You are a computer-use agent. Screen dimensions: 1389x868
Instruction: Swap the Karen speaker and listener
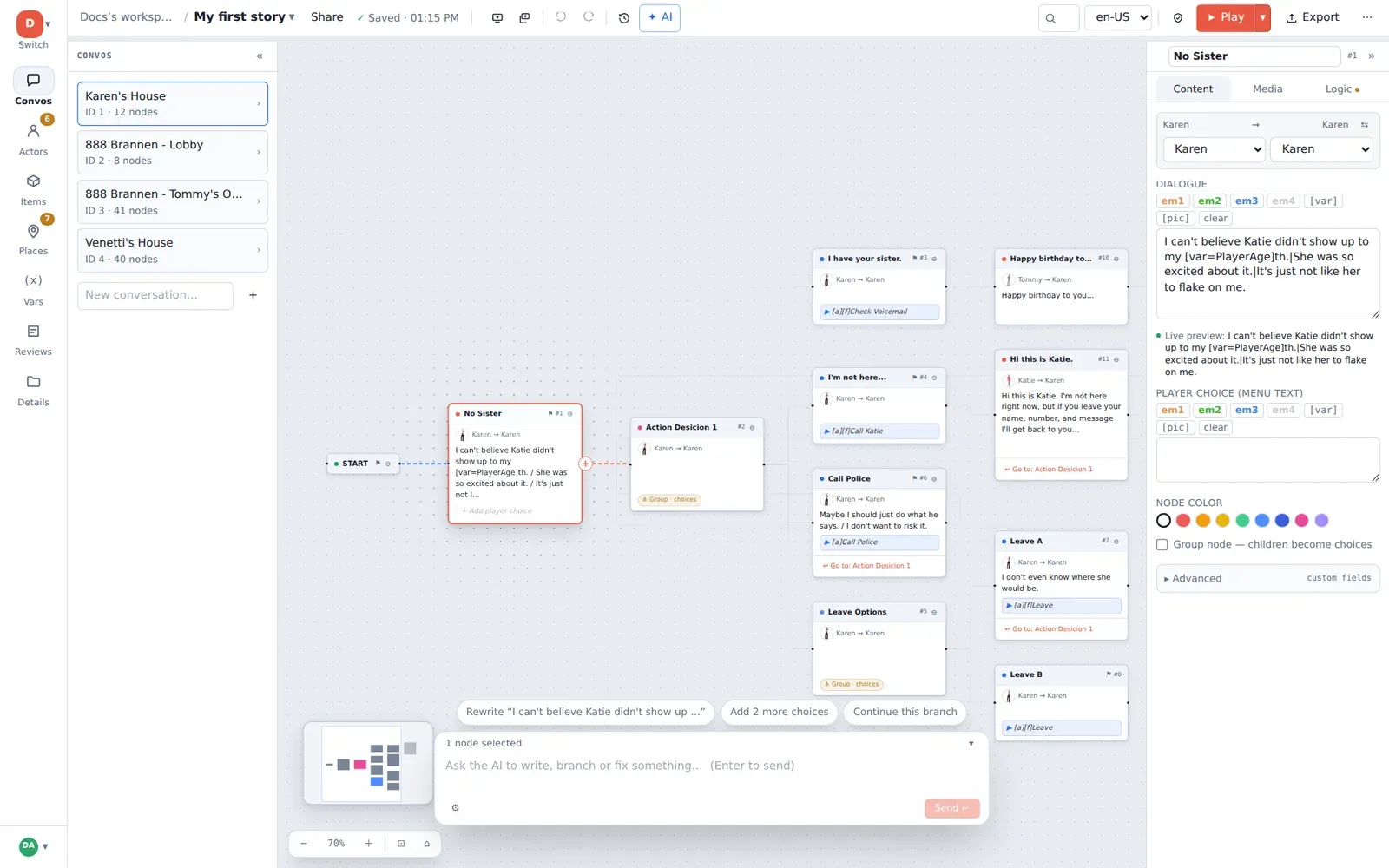pyautogui.click(x=1365, y=125)
